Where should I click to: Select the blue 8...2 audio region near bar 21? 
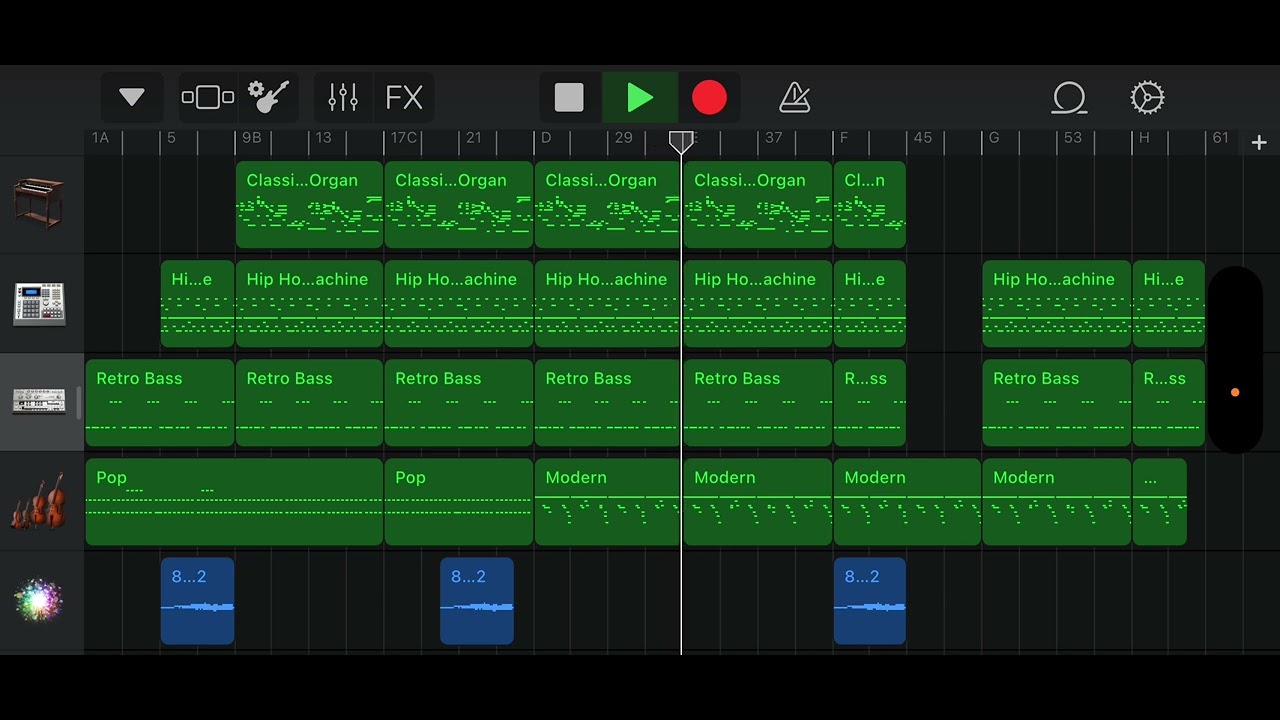pos(477,600)
